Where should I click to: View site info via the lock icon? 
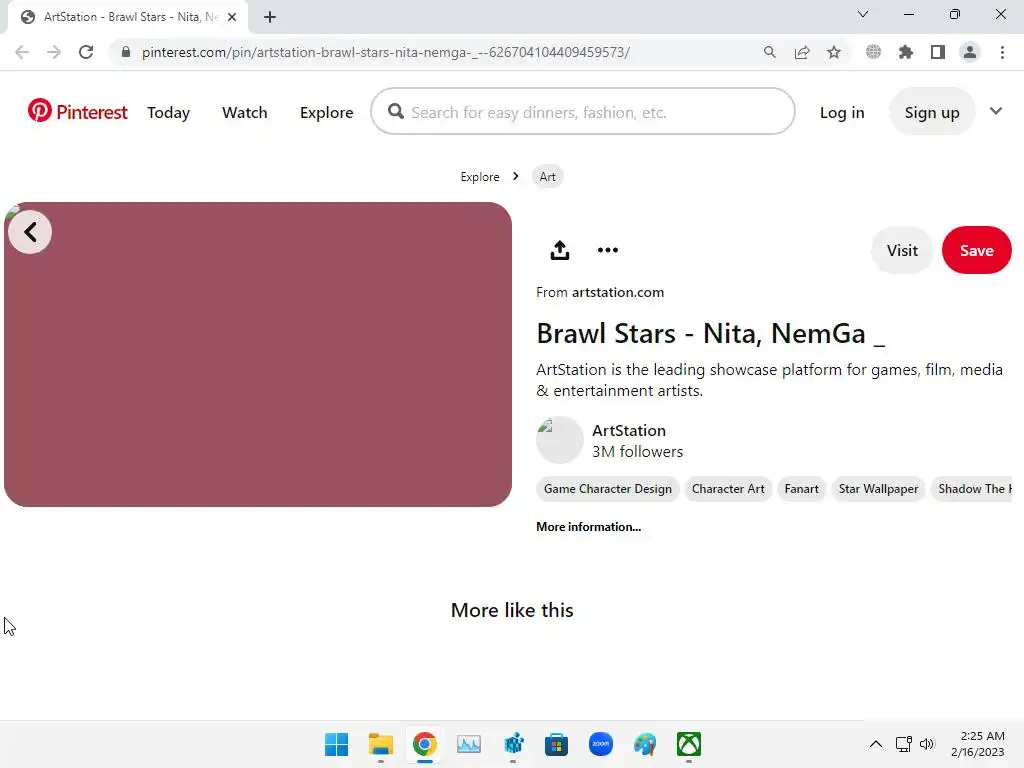point(126,52)
